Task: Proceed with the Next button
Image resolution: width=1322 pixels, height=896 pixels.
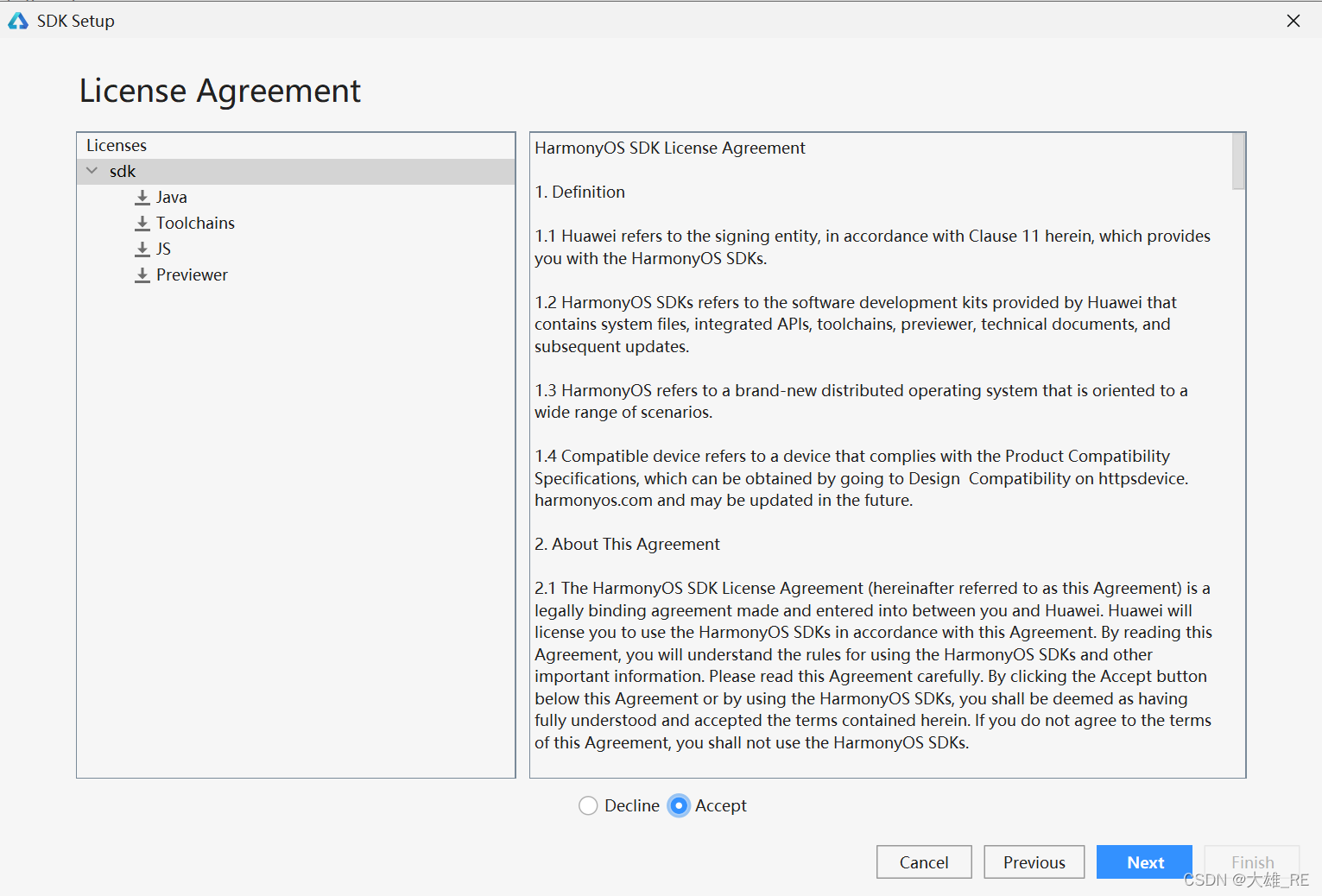Action: (1144, 862)
